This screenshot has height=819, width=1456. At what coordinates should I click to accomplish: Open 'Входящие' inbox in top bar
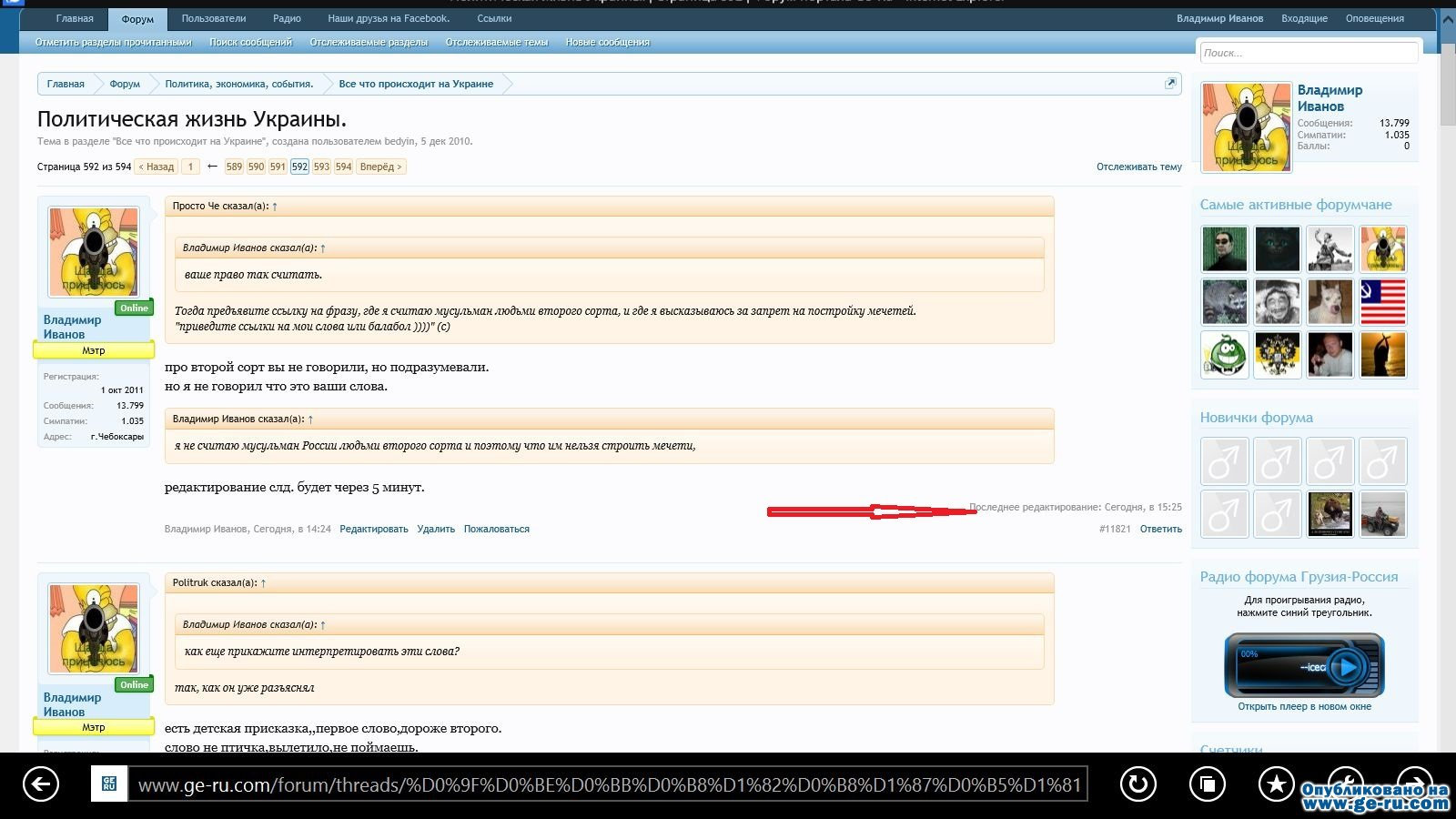1304,18
